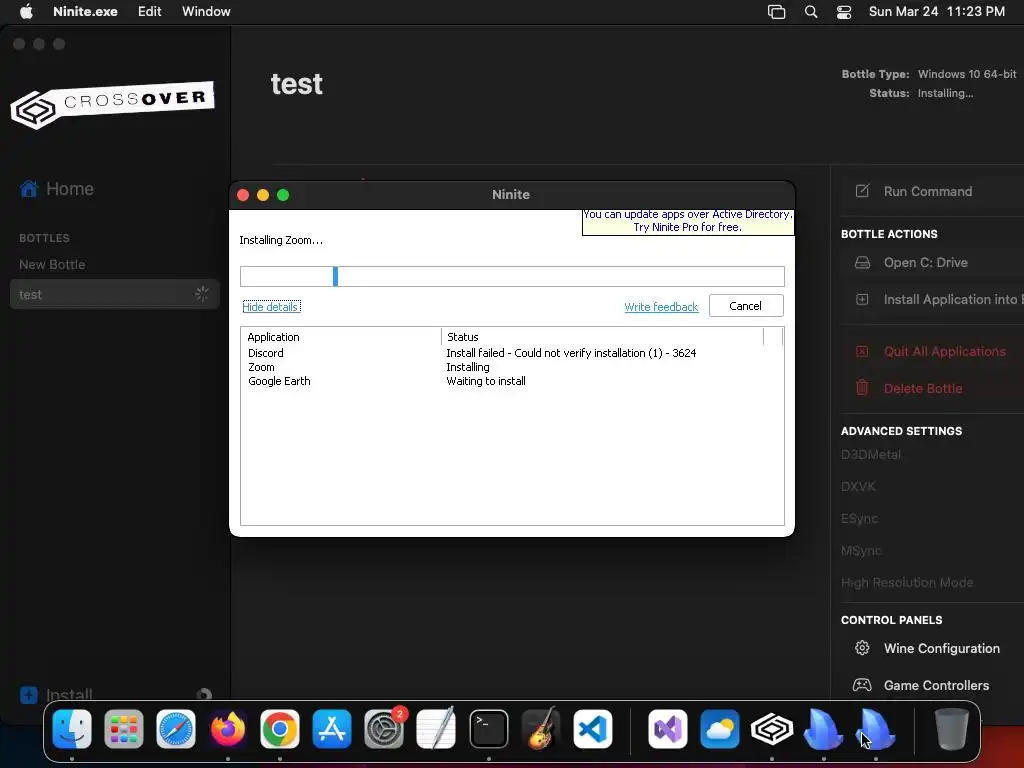This screenshot has width=1024, height=768.
Task: Toggle MSync setting
Action: (x=861, y=551)
